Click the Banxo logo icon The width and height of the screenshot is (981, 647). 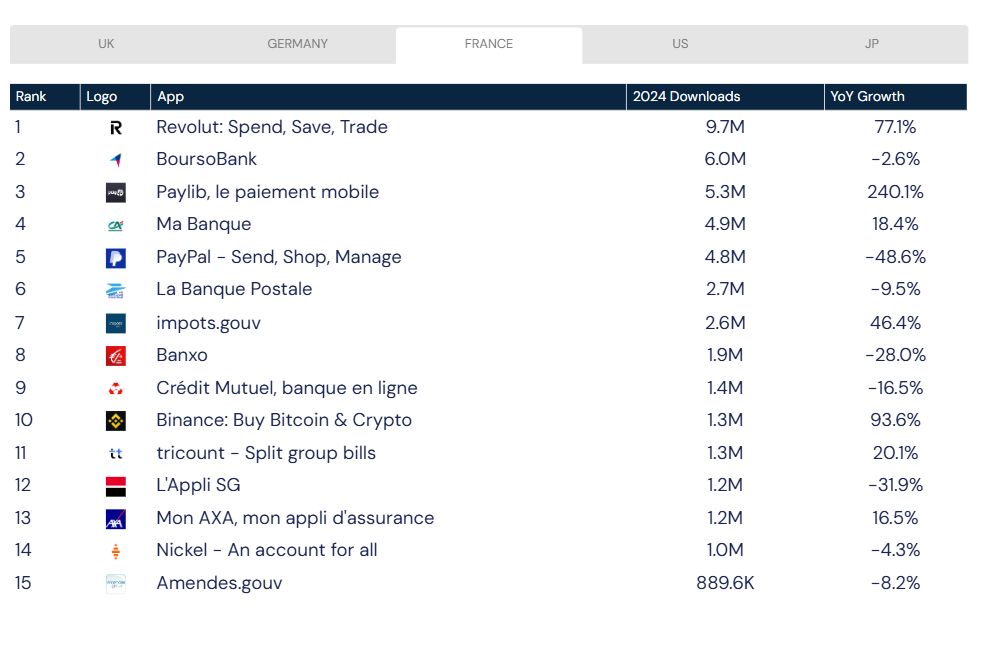tap(116, 356)
